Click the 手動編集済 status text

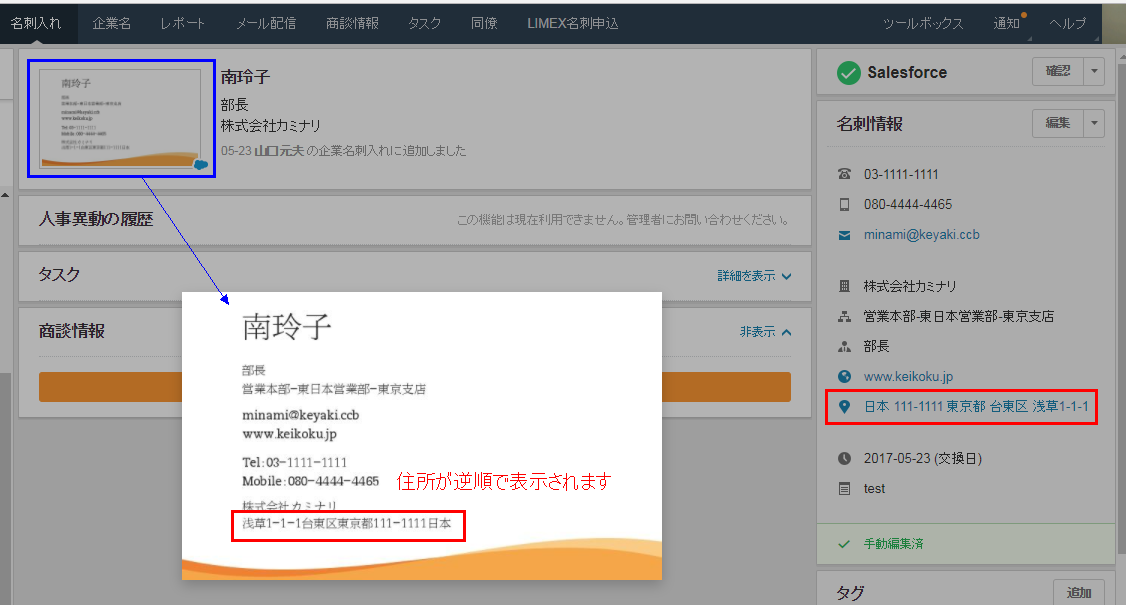pyautogui.click(x=893, y=544)
